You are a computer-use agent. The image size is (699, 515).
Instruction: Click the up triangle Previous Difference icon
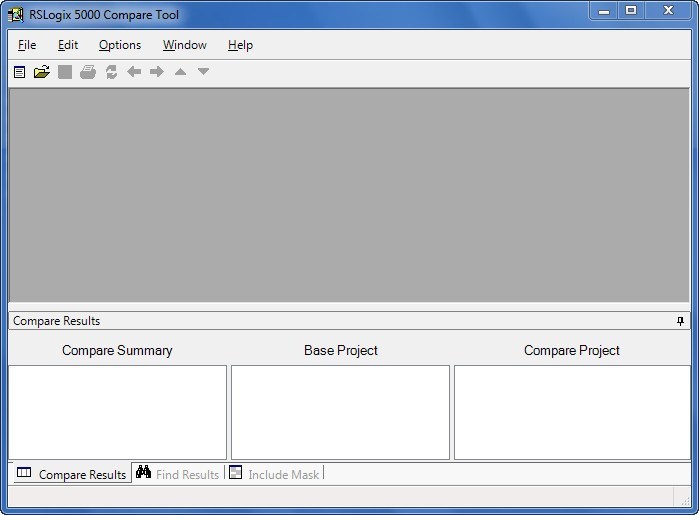click(x=180, y=72)
